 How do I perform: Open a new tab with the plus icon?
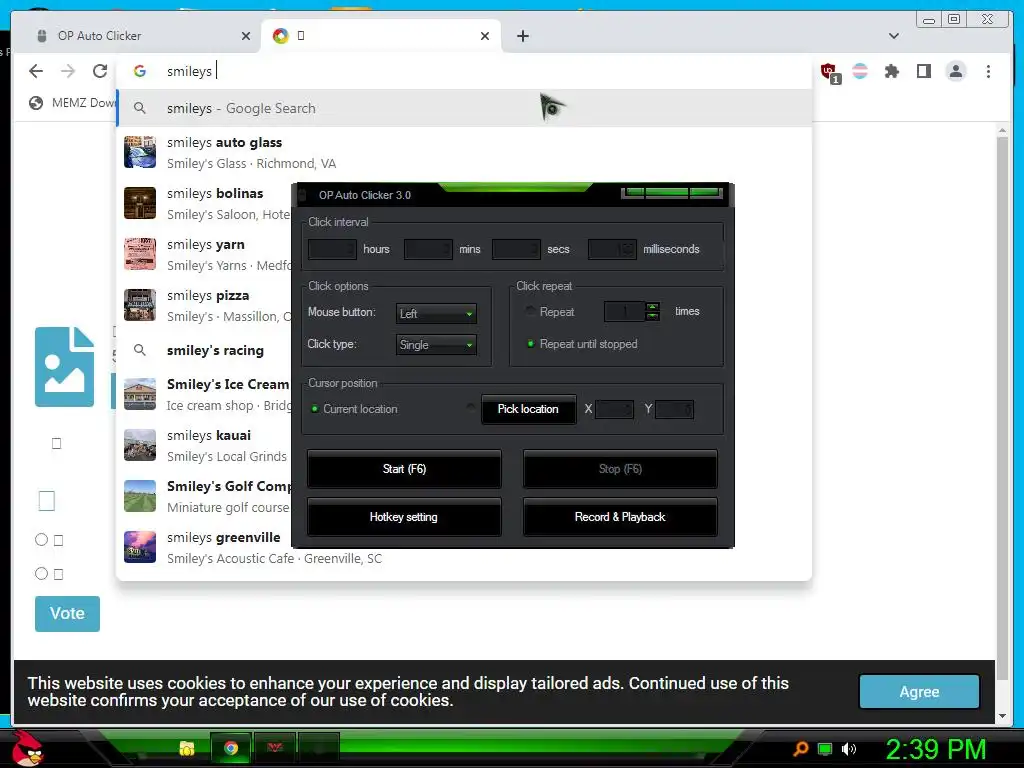[522, 36]
